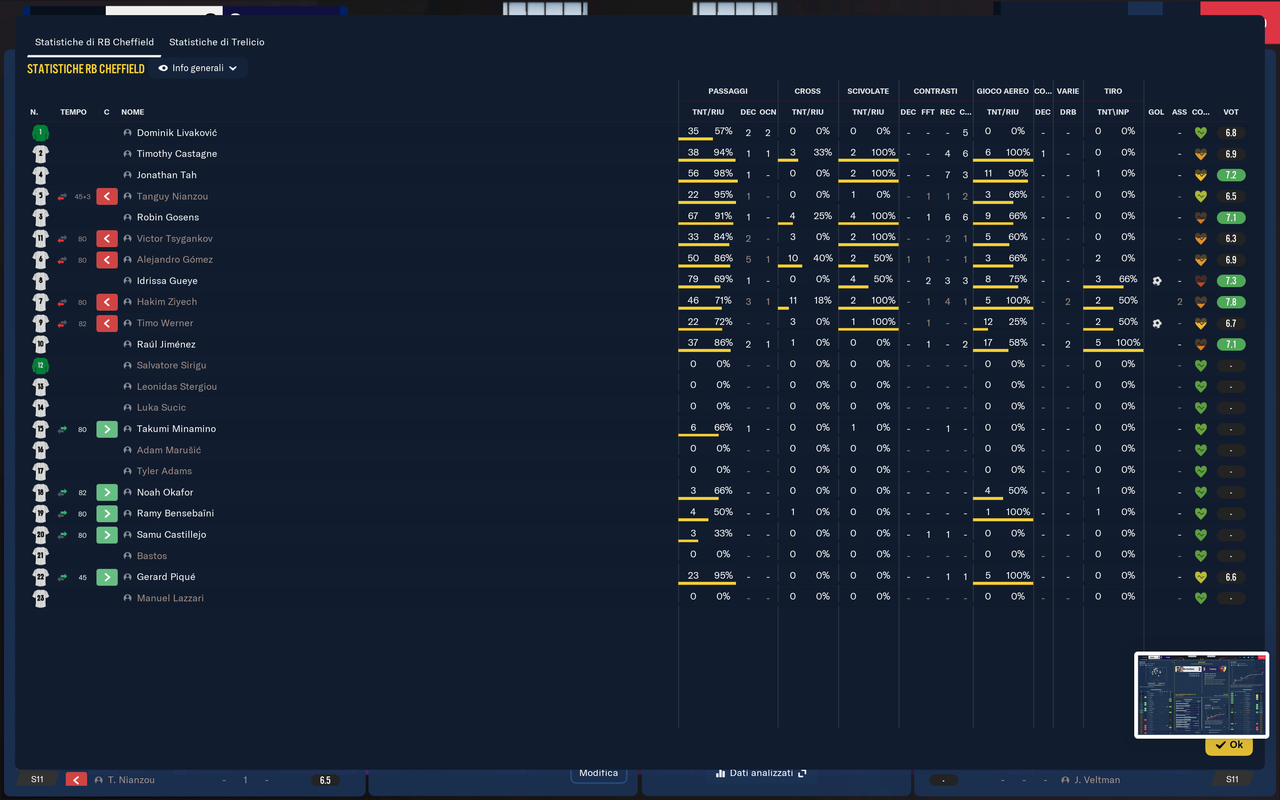This screenshot has width=1280, height=800.
Task: Sort by the GOL column header
Action: tap(1156, 112)
